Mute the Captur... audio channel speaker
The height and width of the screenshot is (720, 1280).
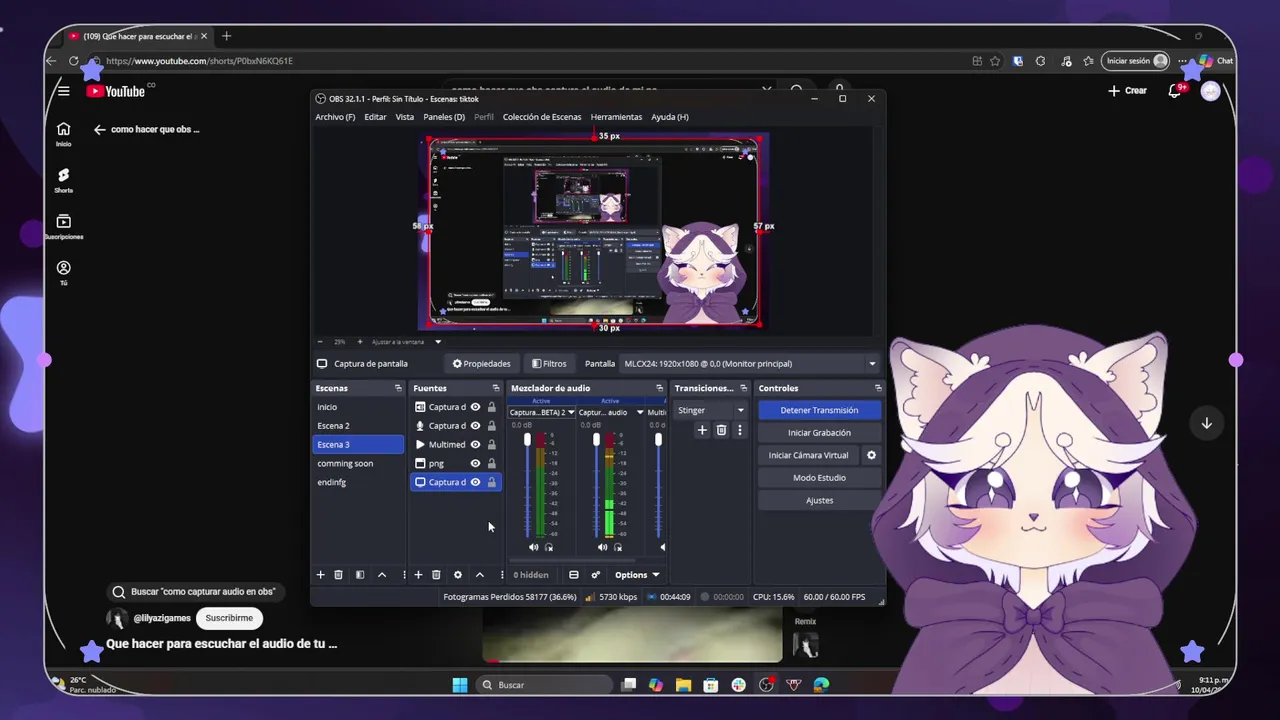pos(602,547)
